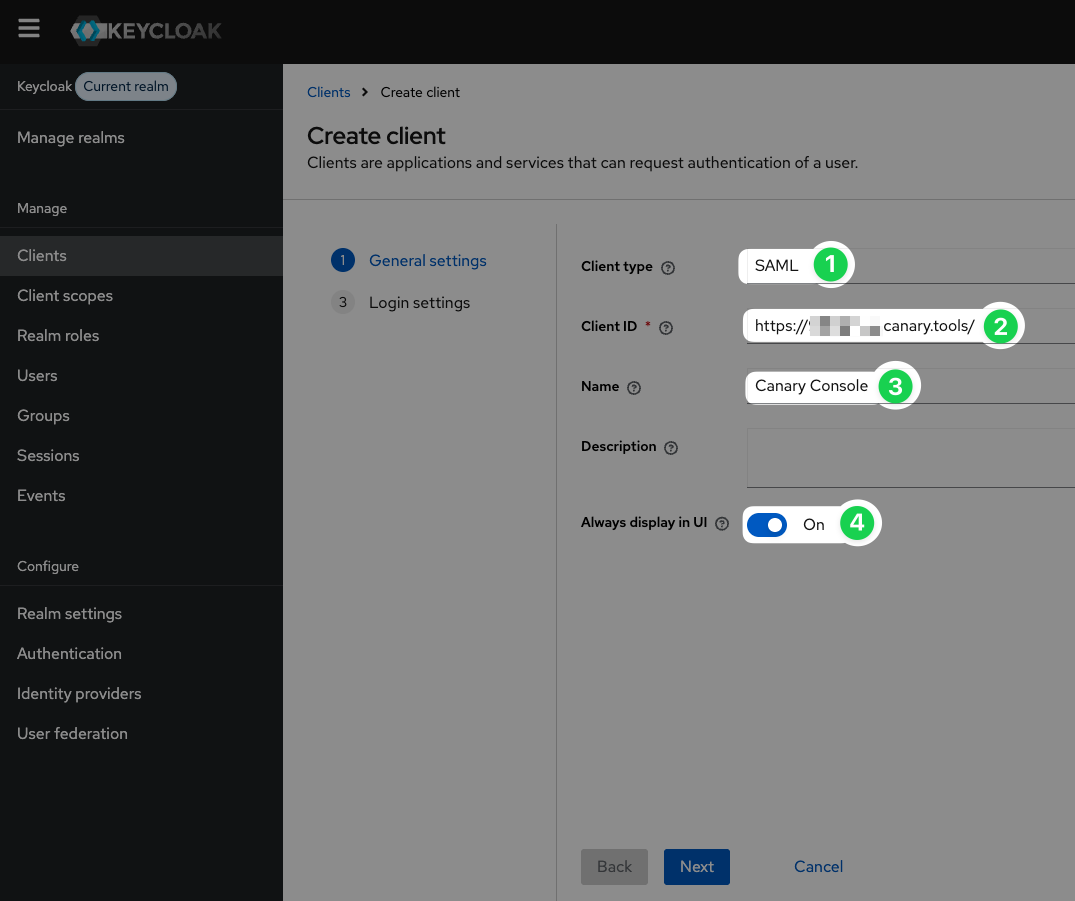Click the Client ID input field
1075x901 pixels.
click(910, 326)
